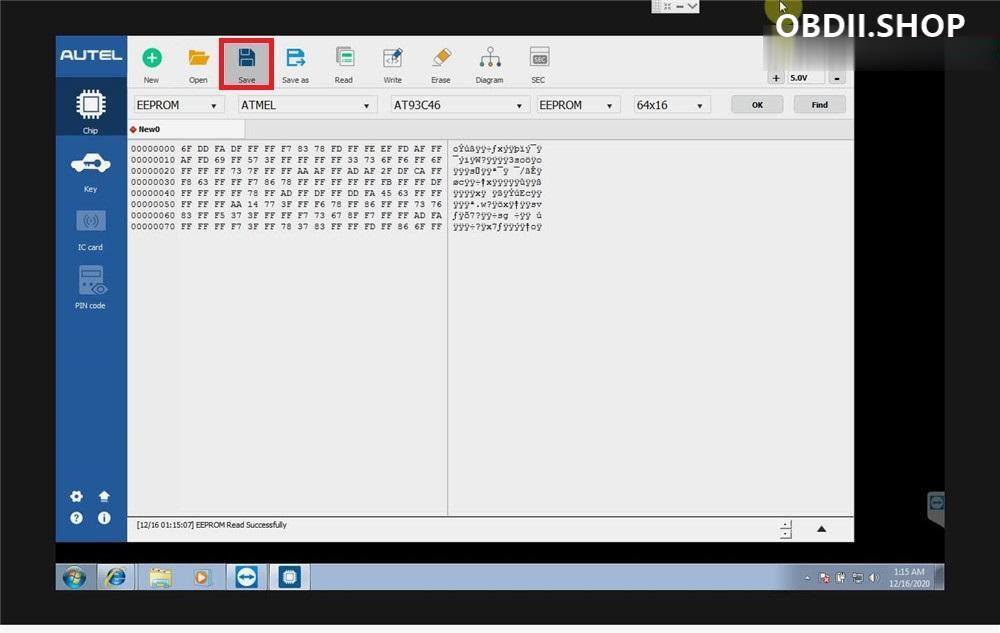Image resolution: width=1000 pixels, height=633 pixels.
Task: Open the ATMEL manufacturer dropdown
Action: [x=307, y=105]
